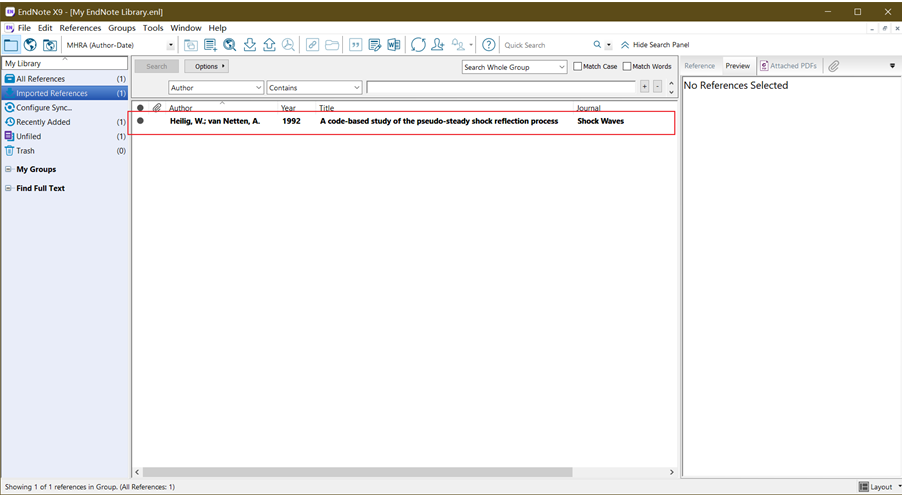Add a search row with plus button
The height and width of the screenshot is (498, 902).
coord(644,87)
